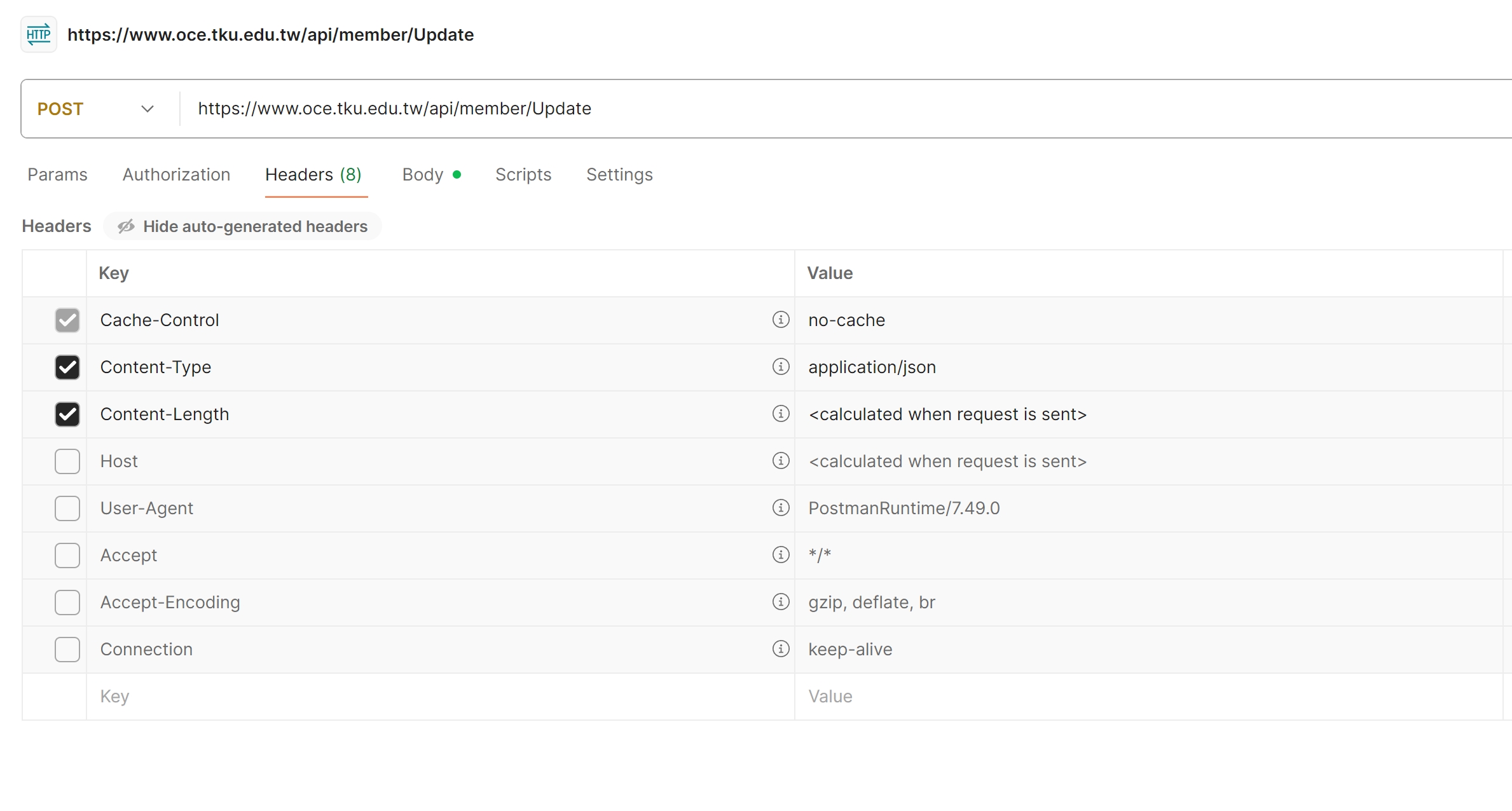The width and height of the screenshot is (1512, 811).
Task: Enable the Host header checkbox
Action: point(67,461)
